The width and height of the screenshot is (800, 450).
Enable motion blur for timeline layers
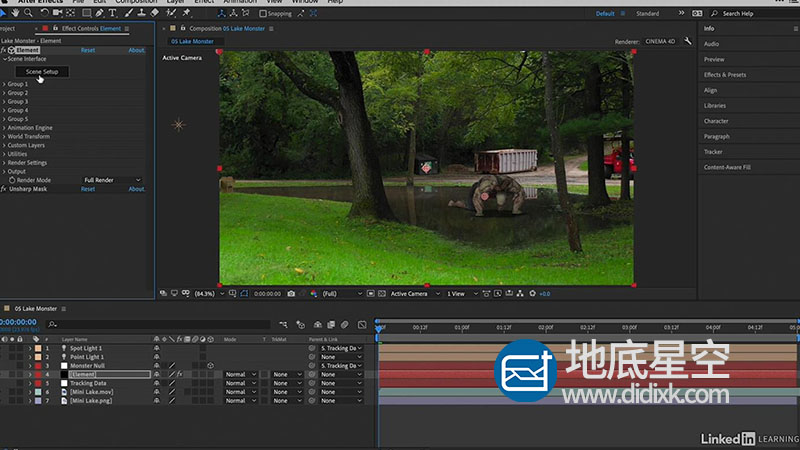pyautogui.click(x=344, y=324)
